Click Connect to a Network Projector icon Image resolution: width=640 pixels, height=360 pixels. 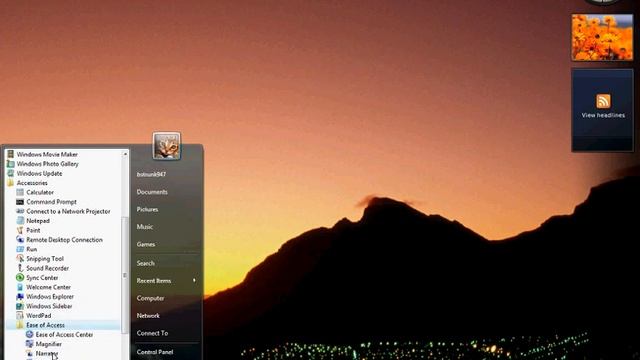coord(20,211)
